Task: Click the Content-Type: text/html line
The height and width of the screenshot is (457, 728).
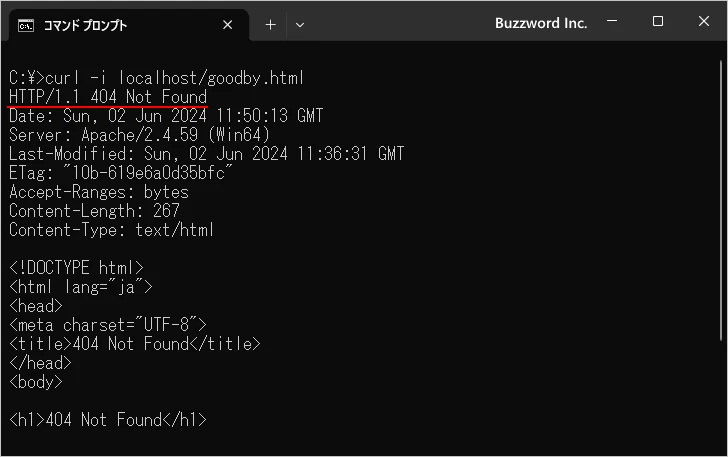Action: pyautogui.click(x=111, y=230)
